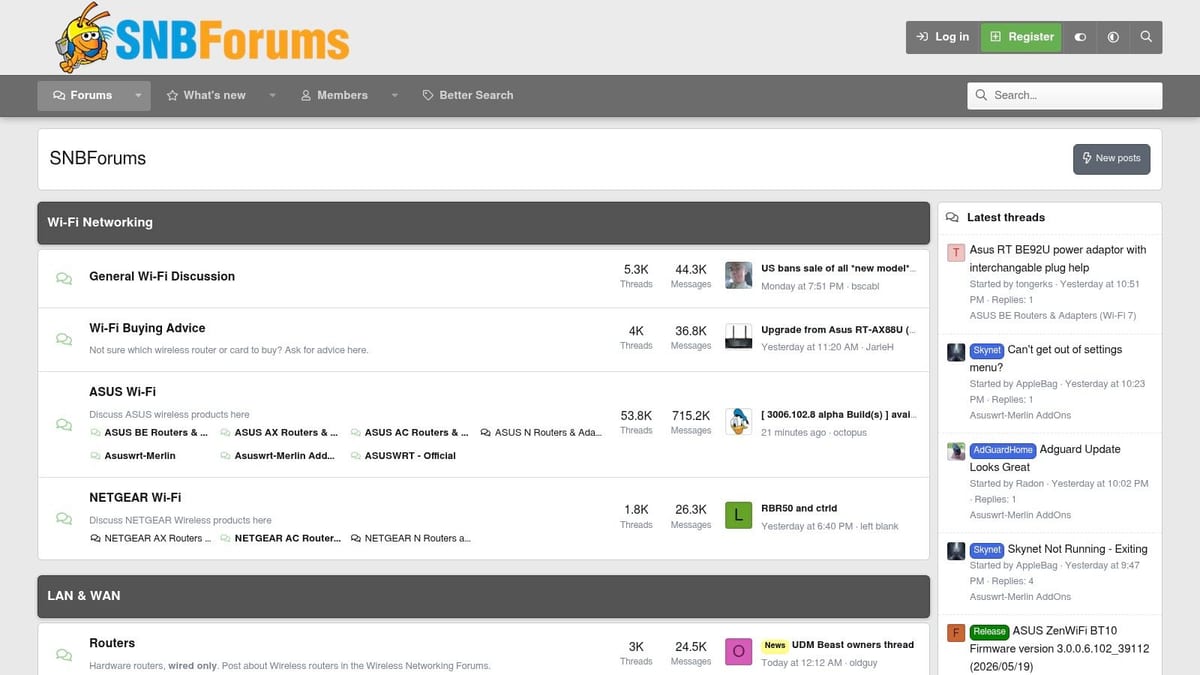Viewport: 1200px width, 675px height.
Task: Open green L avatar in NETGEAR row
Action: pyautogui.click(x=738, y=516)
